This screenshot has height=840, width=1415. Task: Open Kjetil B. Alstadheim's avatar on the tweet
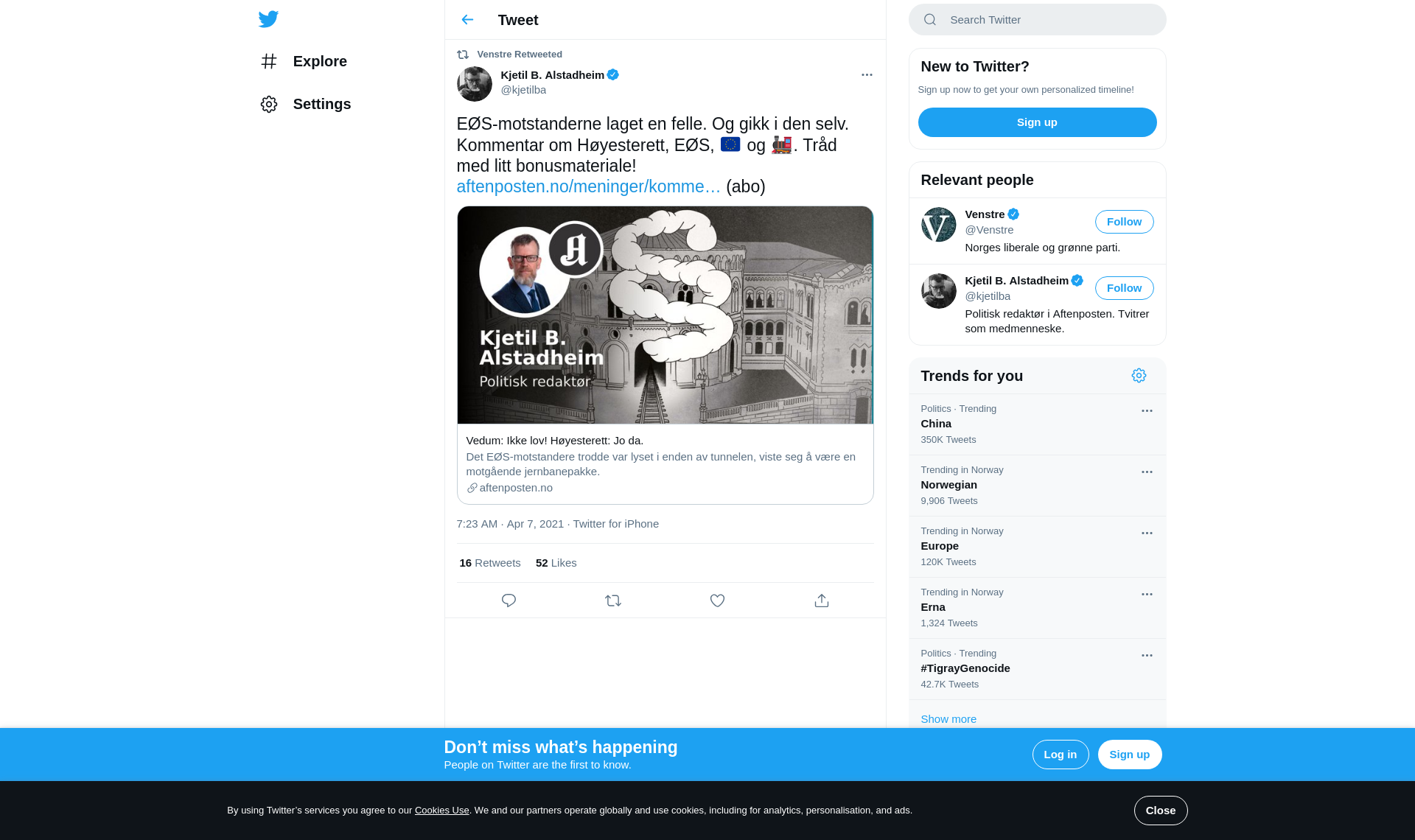(475, 84)
